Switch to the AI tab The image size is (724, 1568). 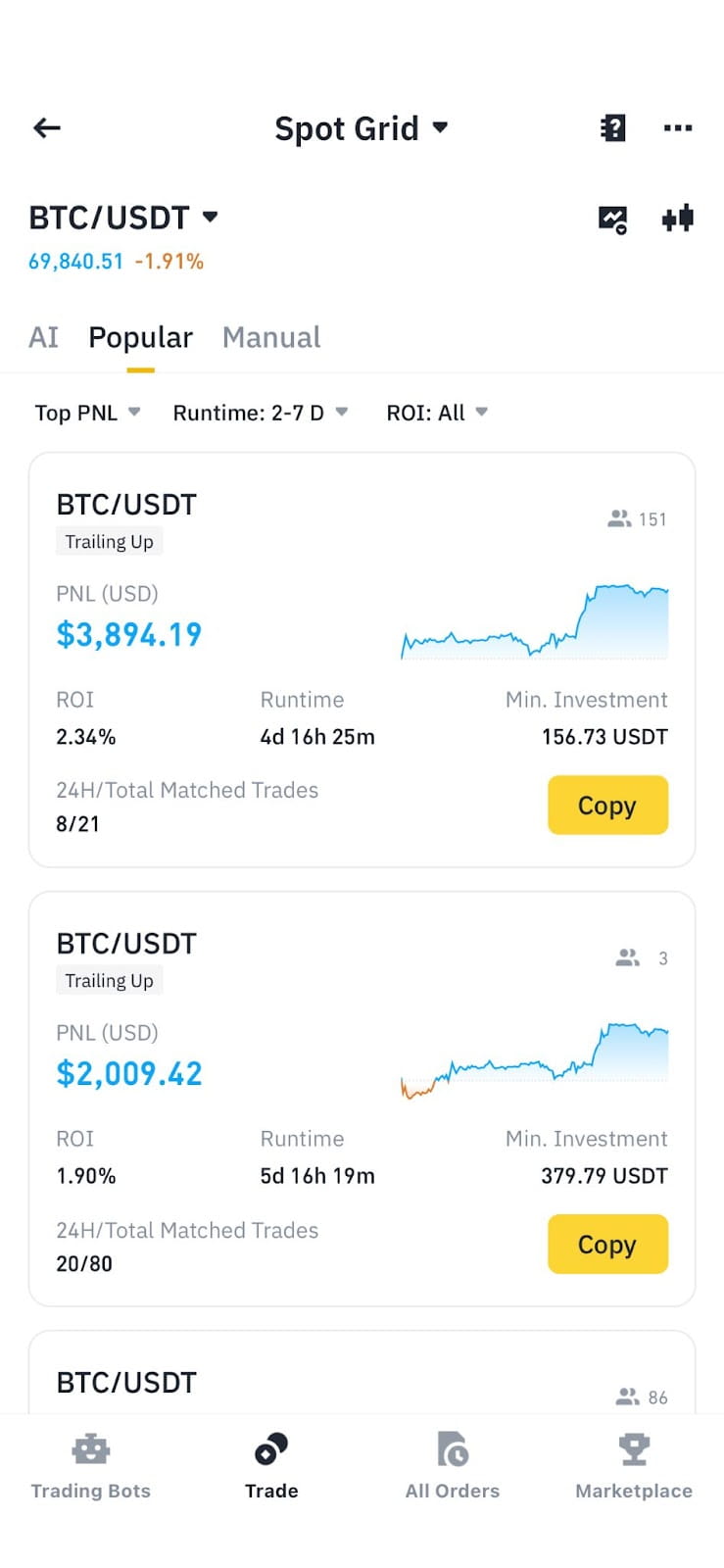pos(44,337)
